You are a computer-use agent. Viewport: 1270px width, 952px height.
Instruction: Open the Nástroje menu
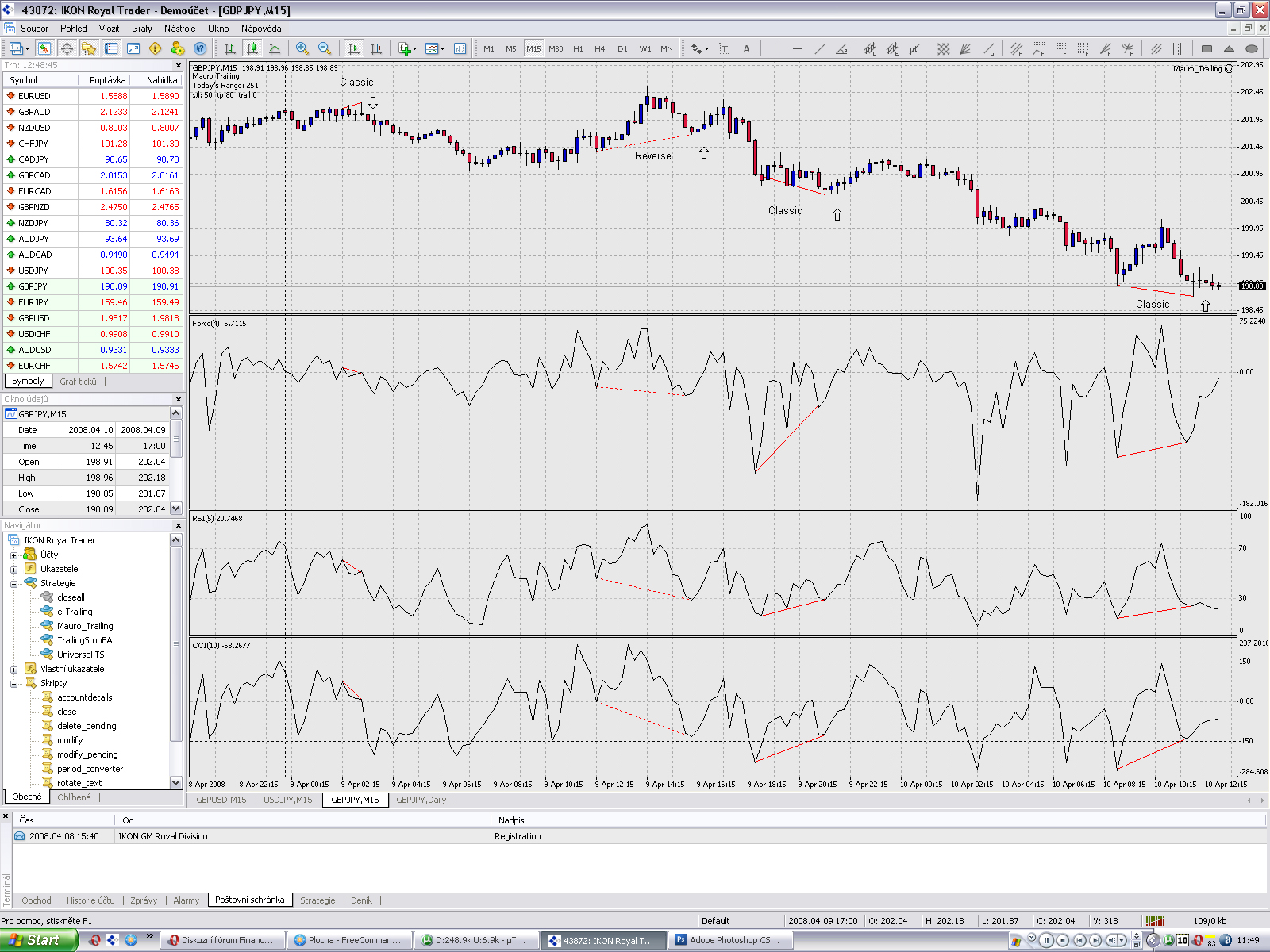179,29
